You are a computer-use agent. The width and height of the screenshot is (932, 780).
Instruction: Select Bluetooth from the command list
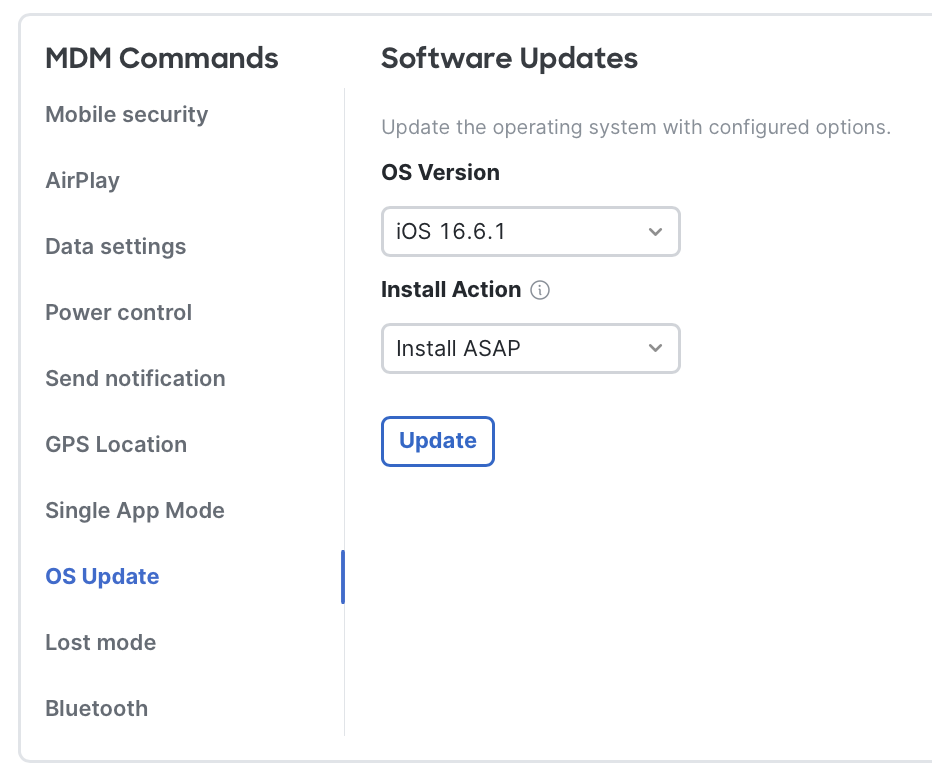click(96, 708)
